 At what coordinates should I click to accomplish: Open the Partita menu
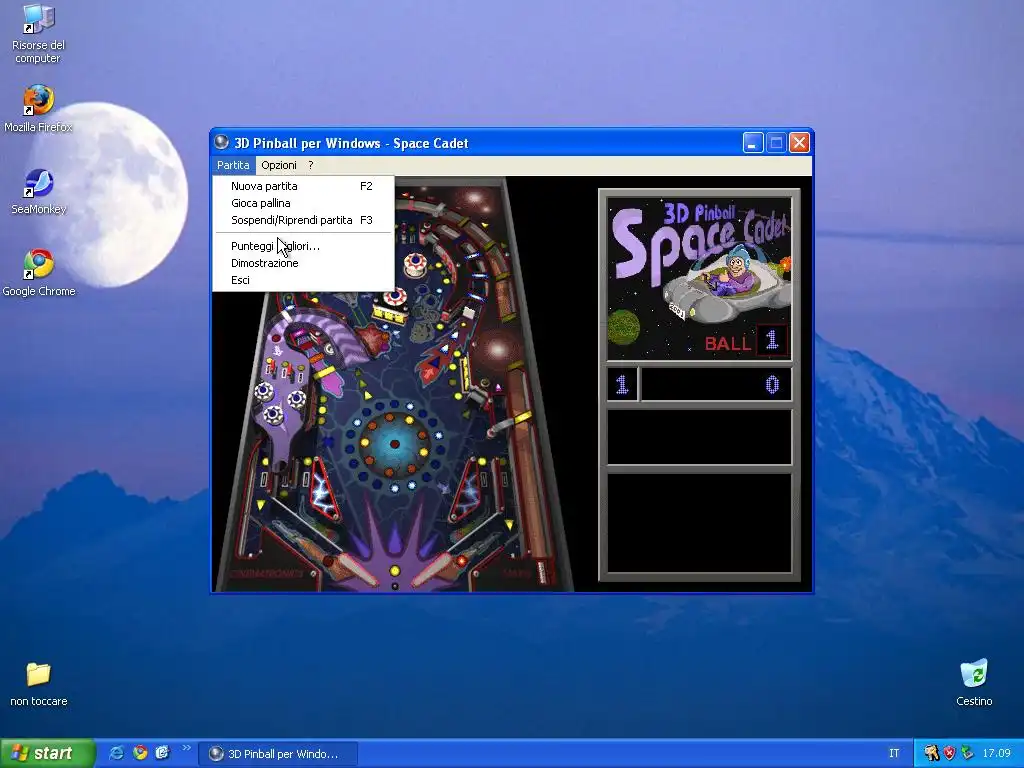[233, 165]
